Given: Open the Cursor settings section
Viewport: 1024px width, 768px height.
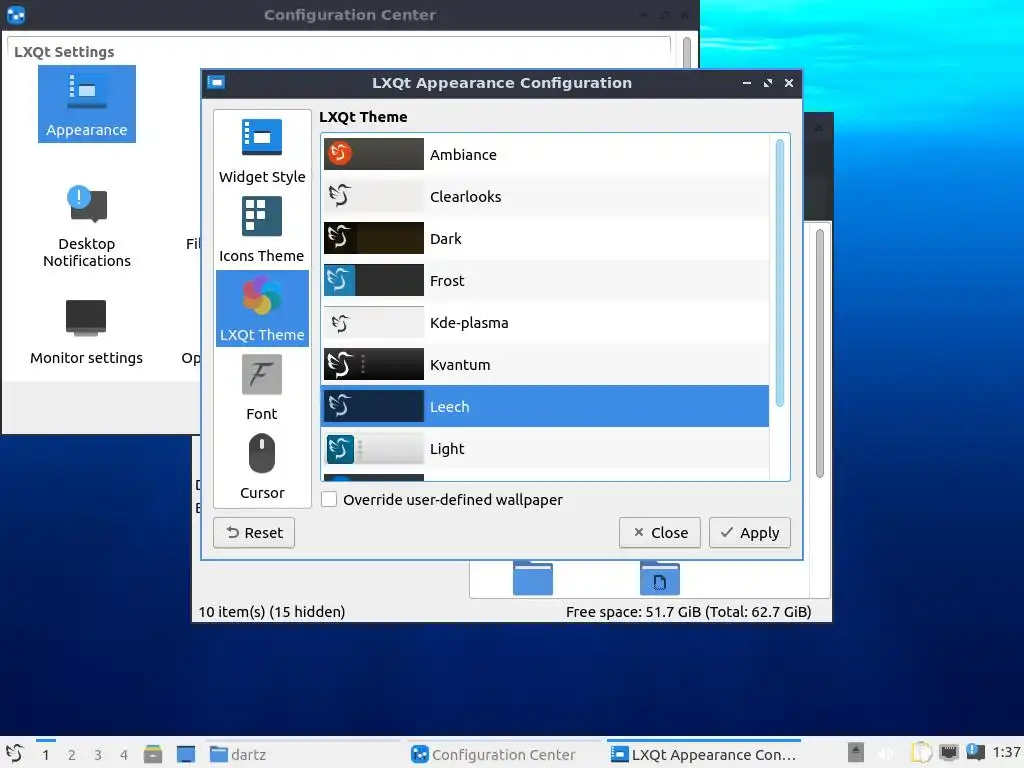Looking at the screenshot, I should [262, 466].
